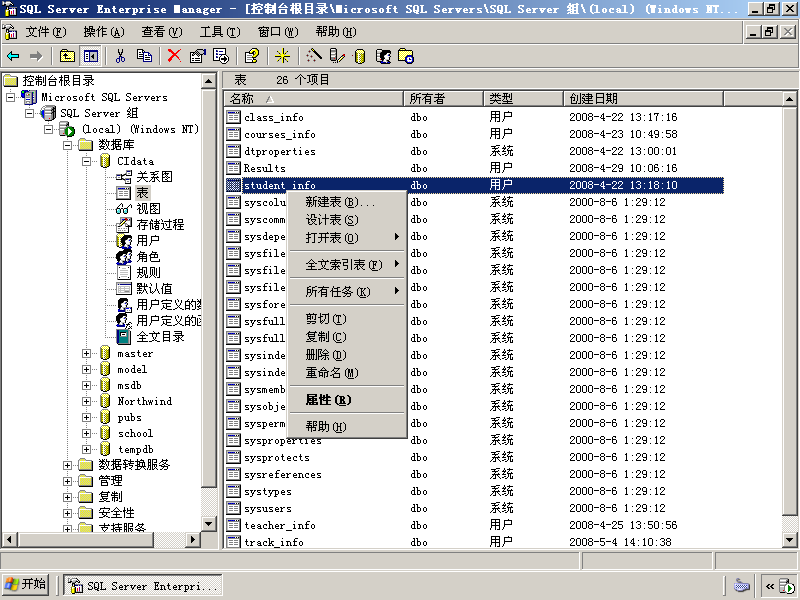Choose 删除(D) from context menu
The width and height of the screenshot is (800, 600).
347,355
